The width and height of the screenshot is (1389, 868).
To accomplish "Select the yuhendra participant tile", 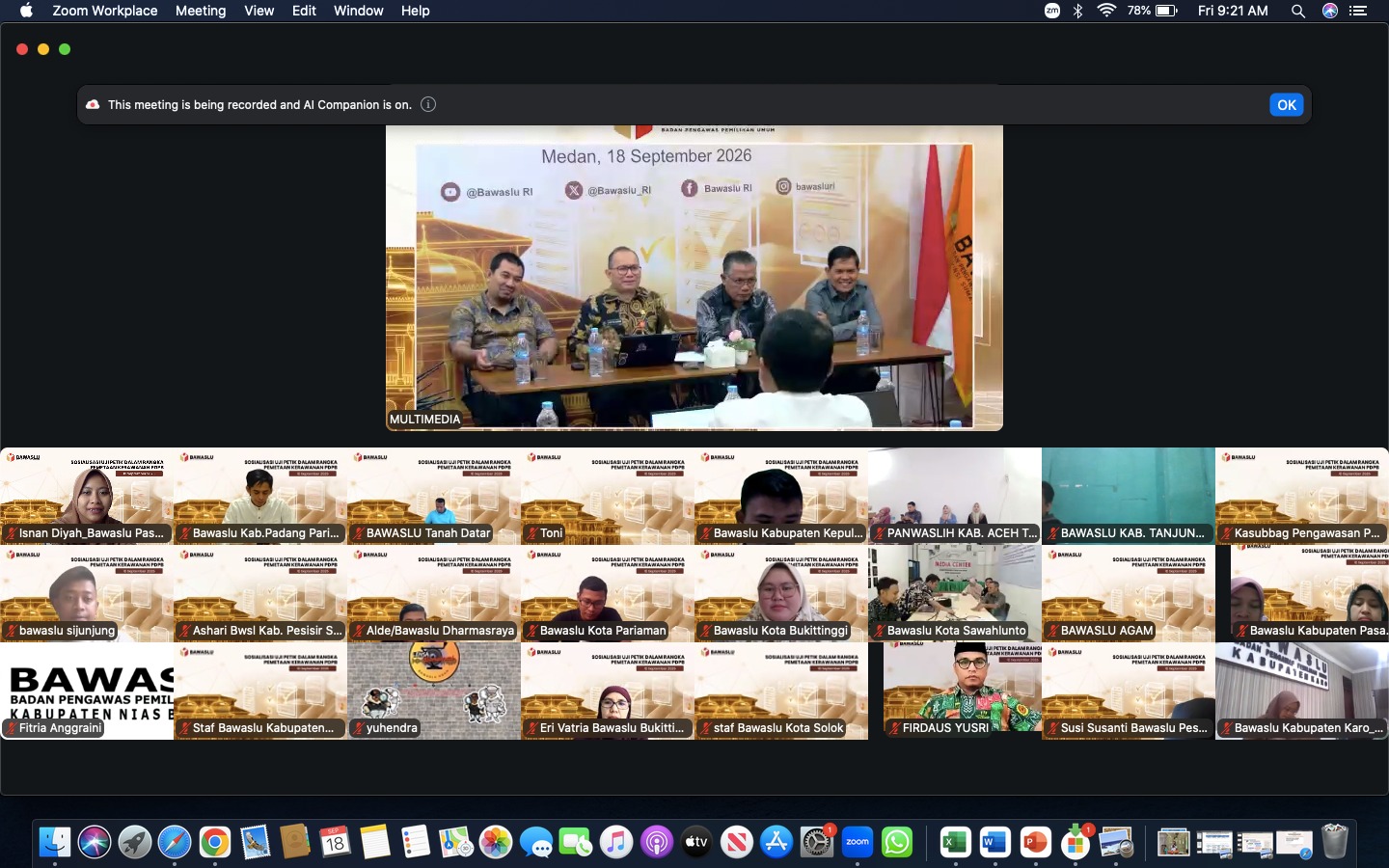I will pos(434,691).
